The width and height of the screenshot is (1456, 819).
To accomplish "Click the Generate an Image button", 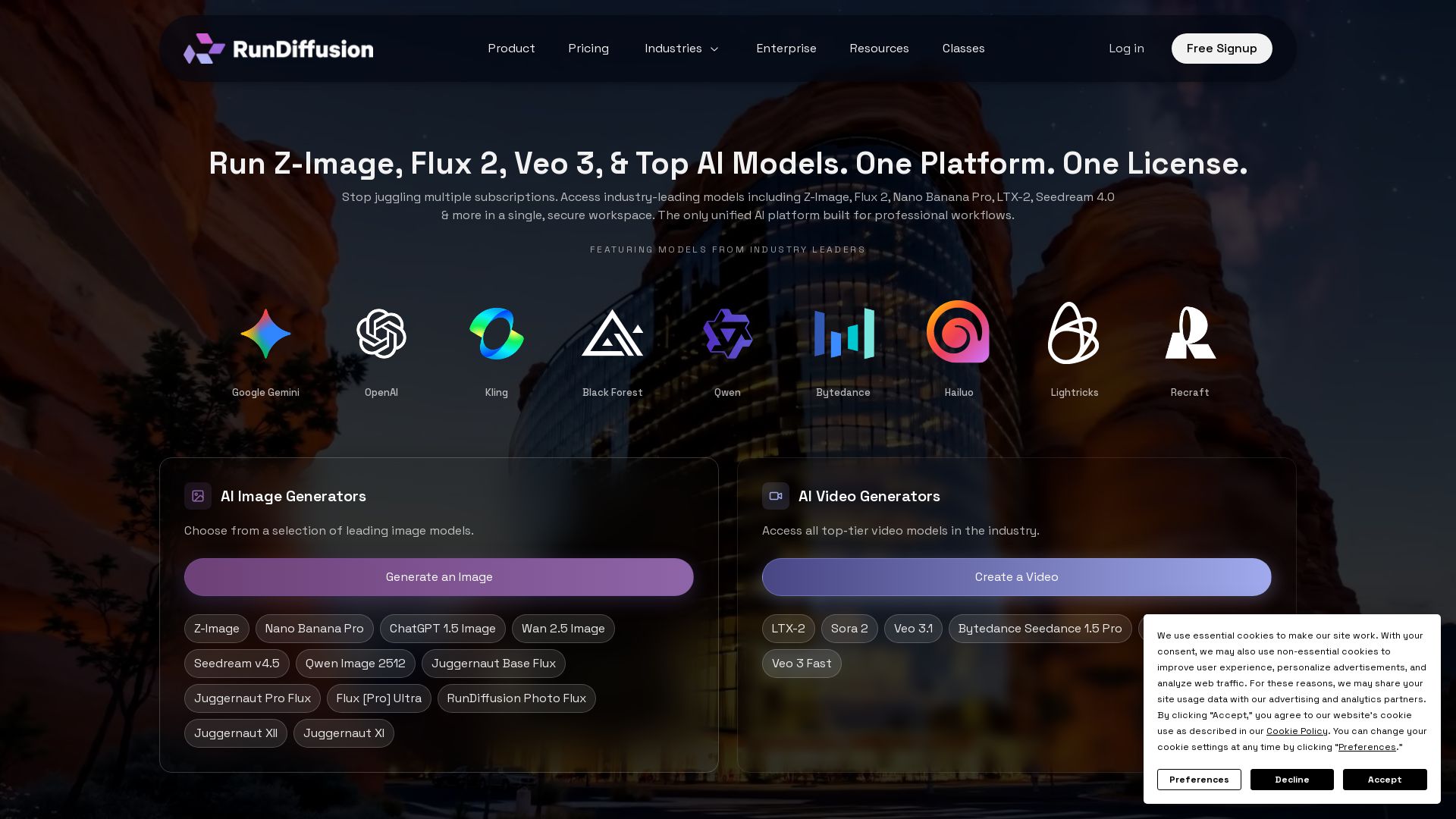I will click(438, 577).
